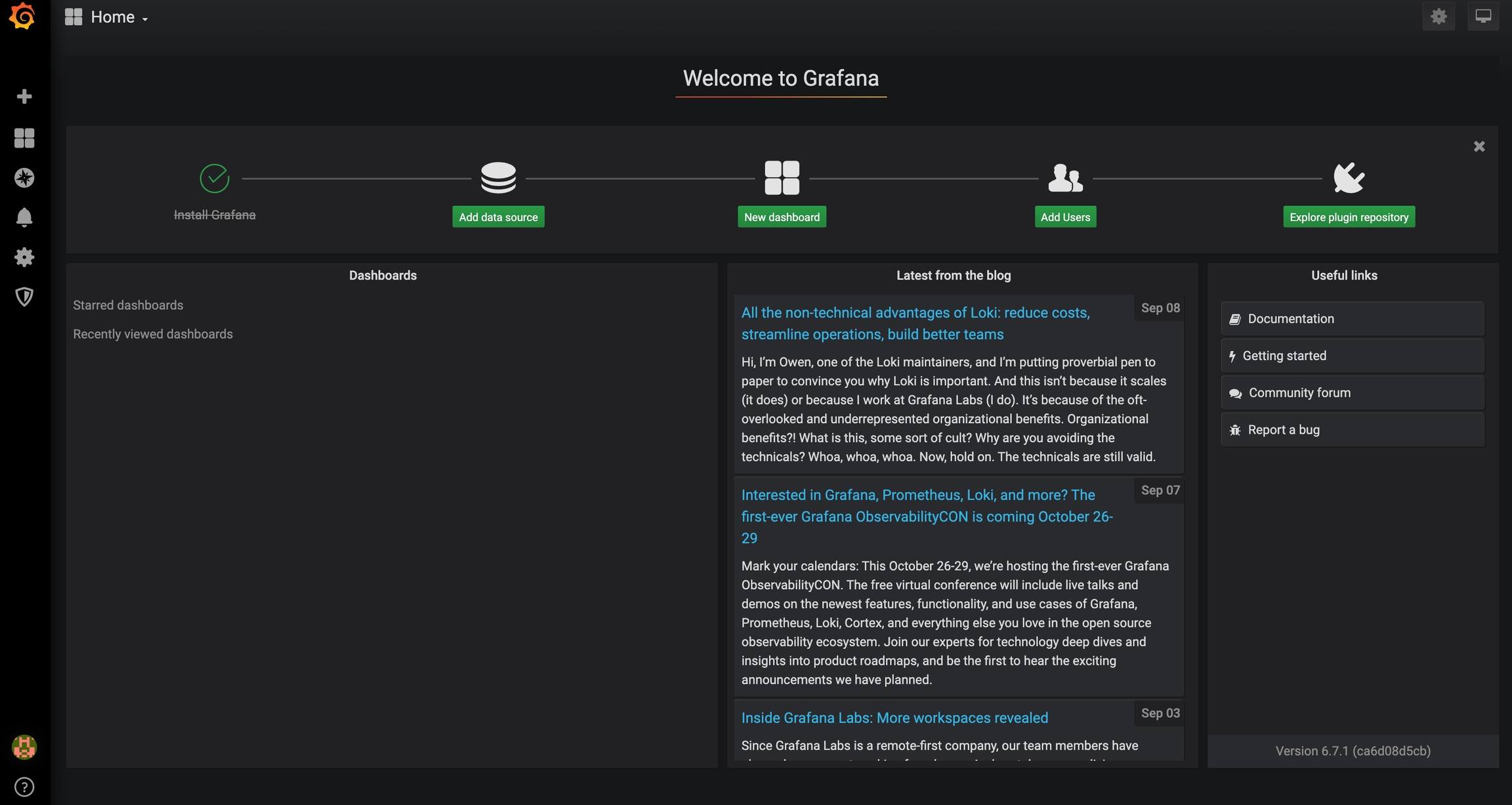Screen dimensions: 1512x805
Task: Open dashboard settings gear at top right
Action: point(1438,16)
